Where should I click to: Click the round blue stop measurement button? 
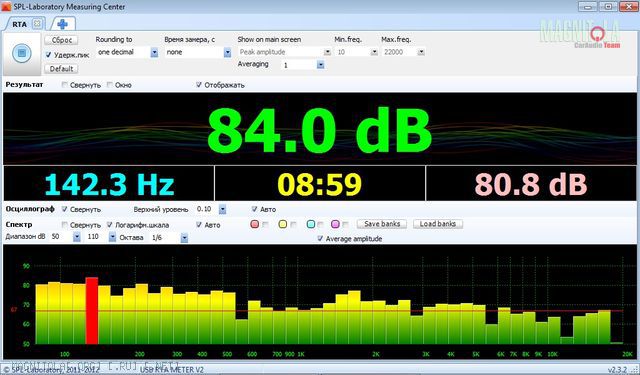(22, 53)
